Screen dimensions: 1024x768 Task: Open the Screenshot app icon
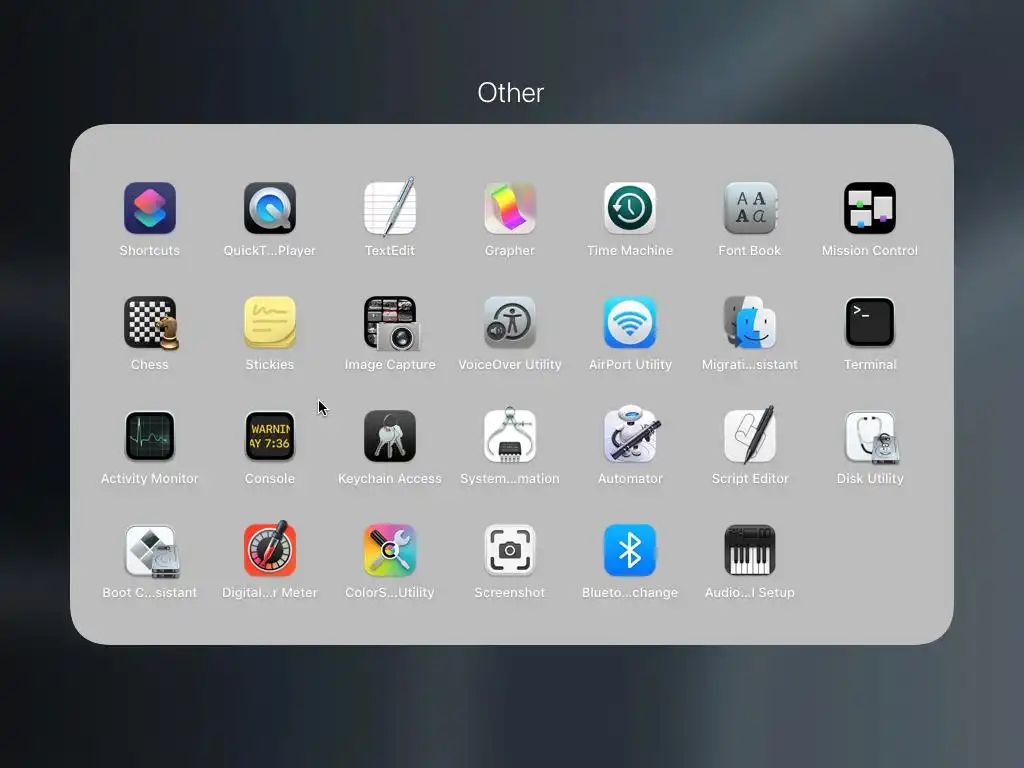pyautogui.click(x=510, y=551)
